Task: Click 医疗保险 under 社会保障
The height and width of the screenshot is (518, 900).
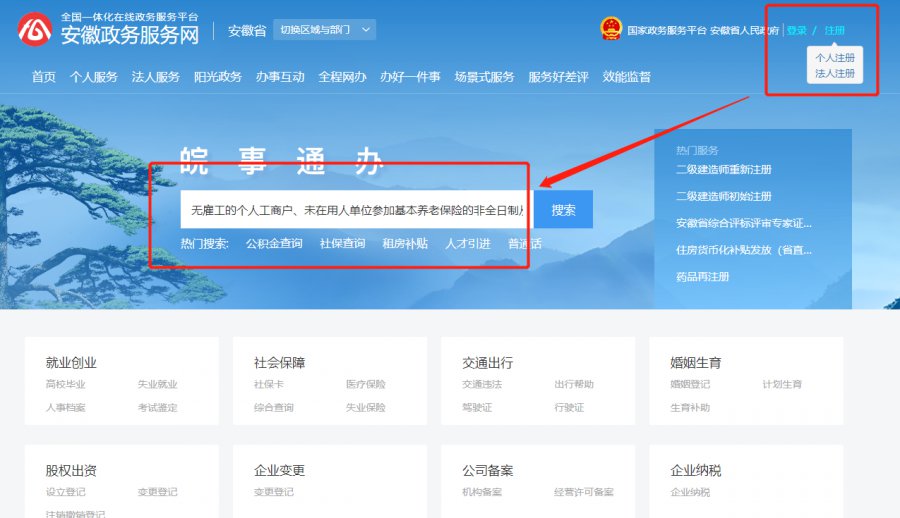Action: 366,384
